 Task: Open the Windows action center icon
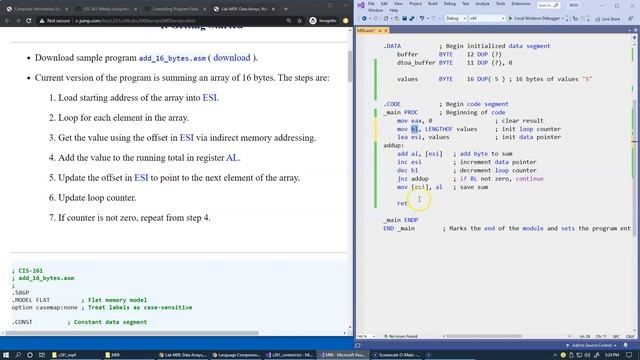click(x=630, y=355)
